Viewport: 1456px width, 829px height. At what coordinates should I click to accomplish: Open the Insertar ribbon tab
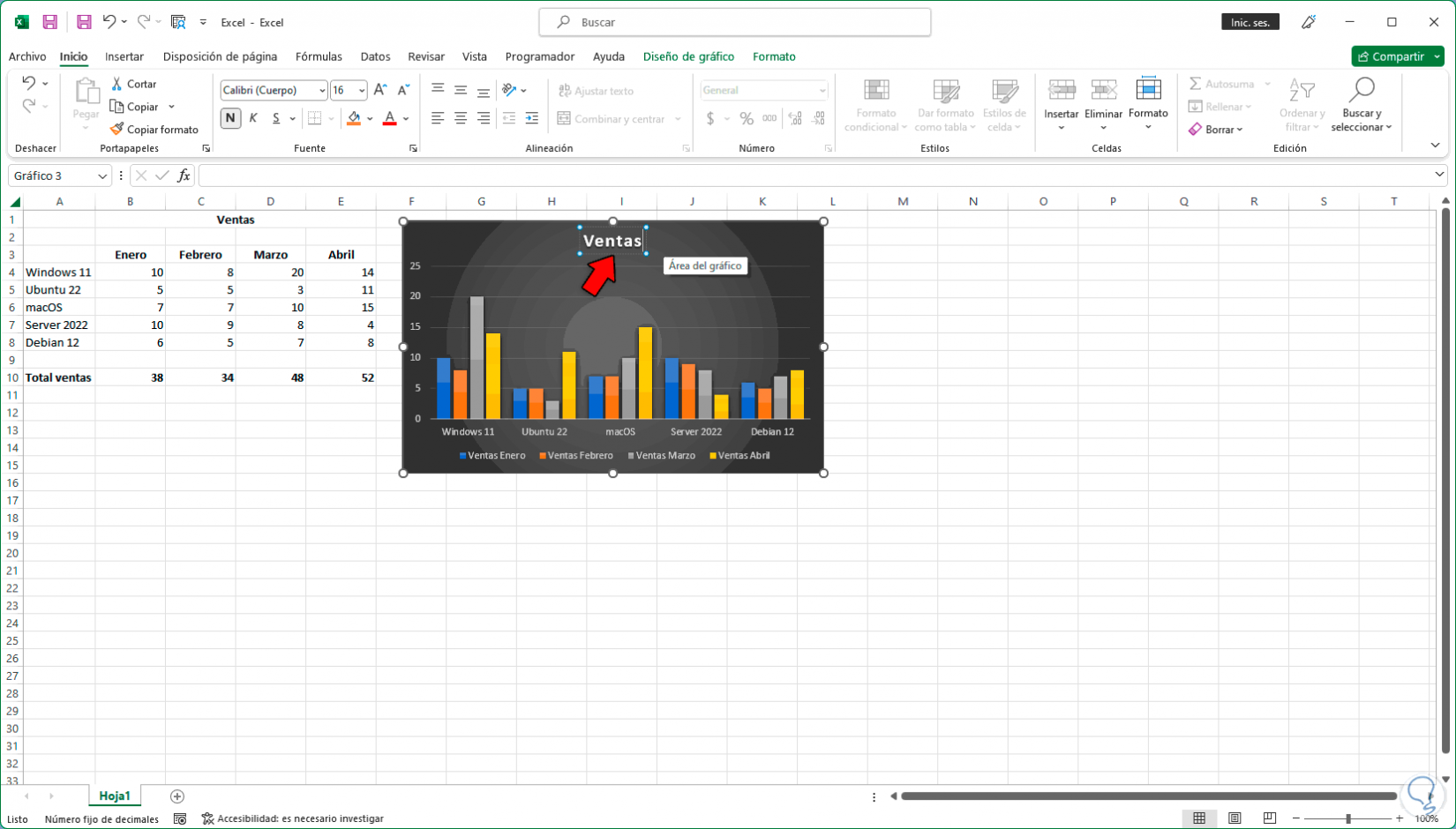point(124,56)
